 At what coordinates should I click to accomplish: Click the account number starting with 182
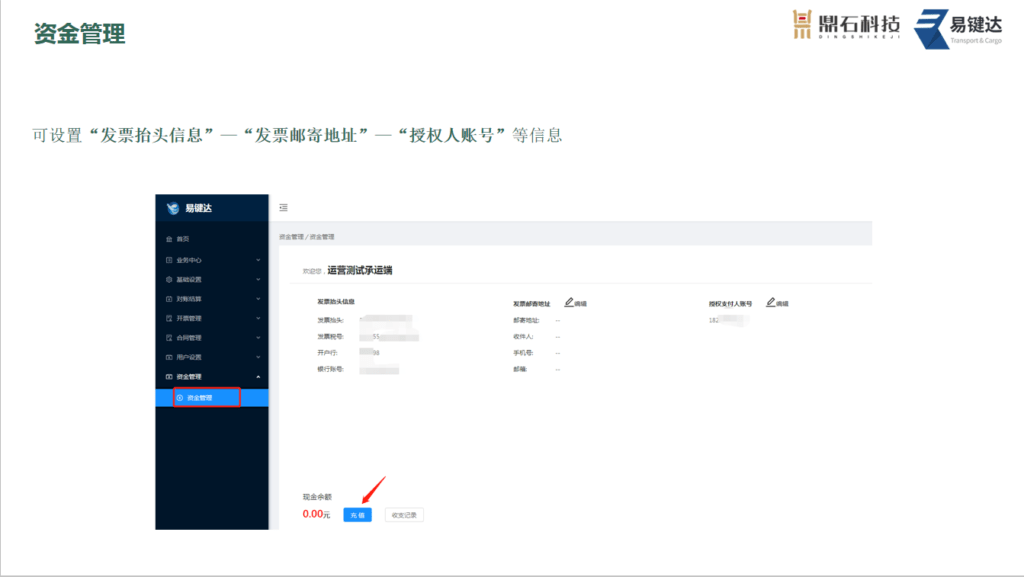[728, 320]
